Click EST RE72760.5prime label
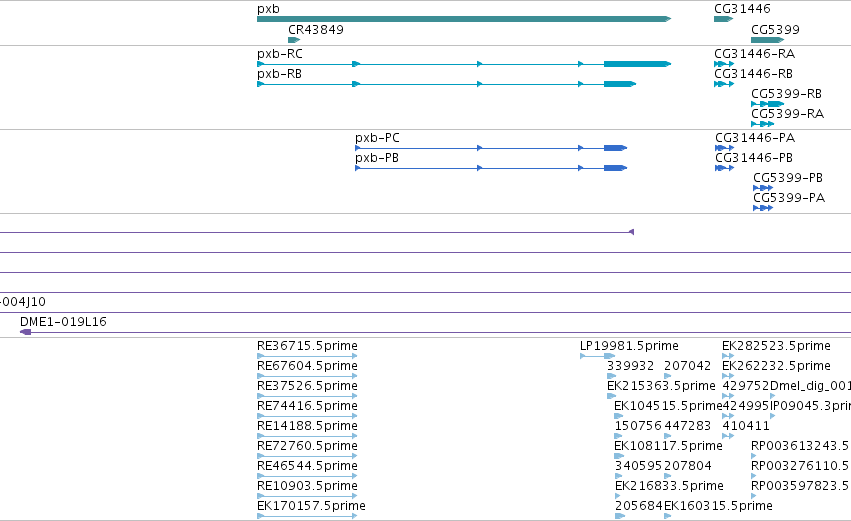Image resolution: width=851 pixels, height=521 pixels. 307,446
